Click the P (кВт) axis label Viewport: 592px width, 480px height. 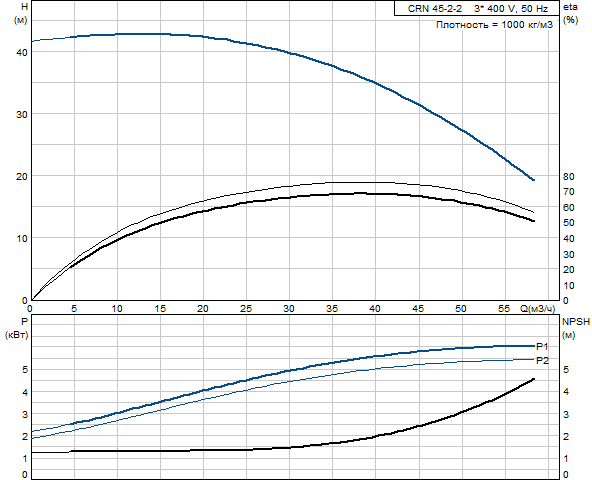tap(17, 328)
